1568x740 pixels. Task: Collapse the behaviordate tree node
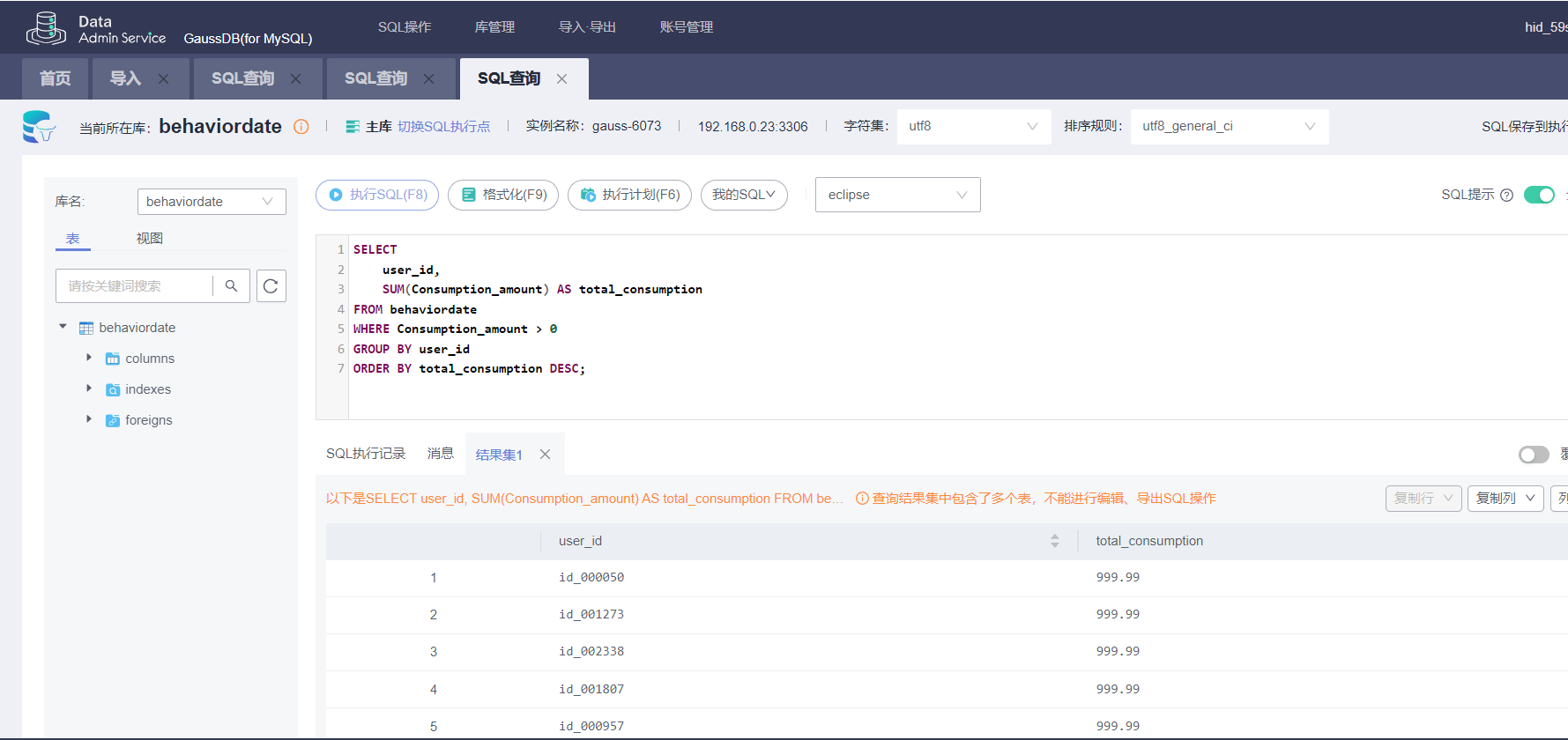63,327
